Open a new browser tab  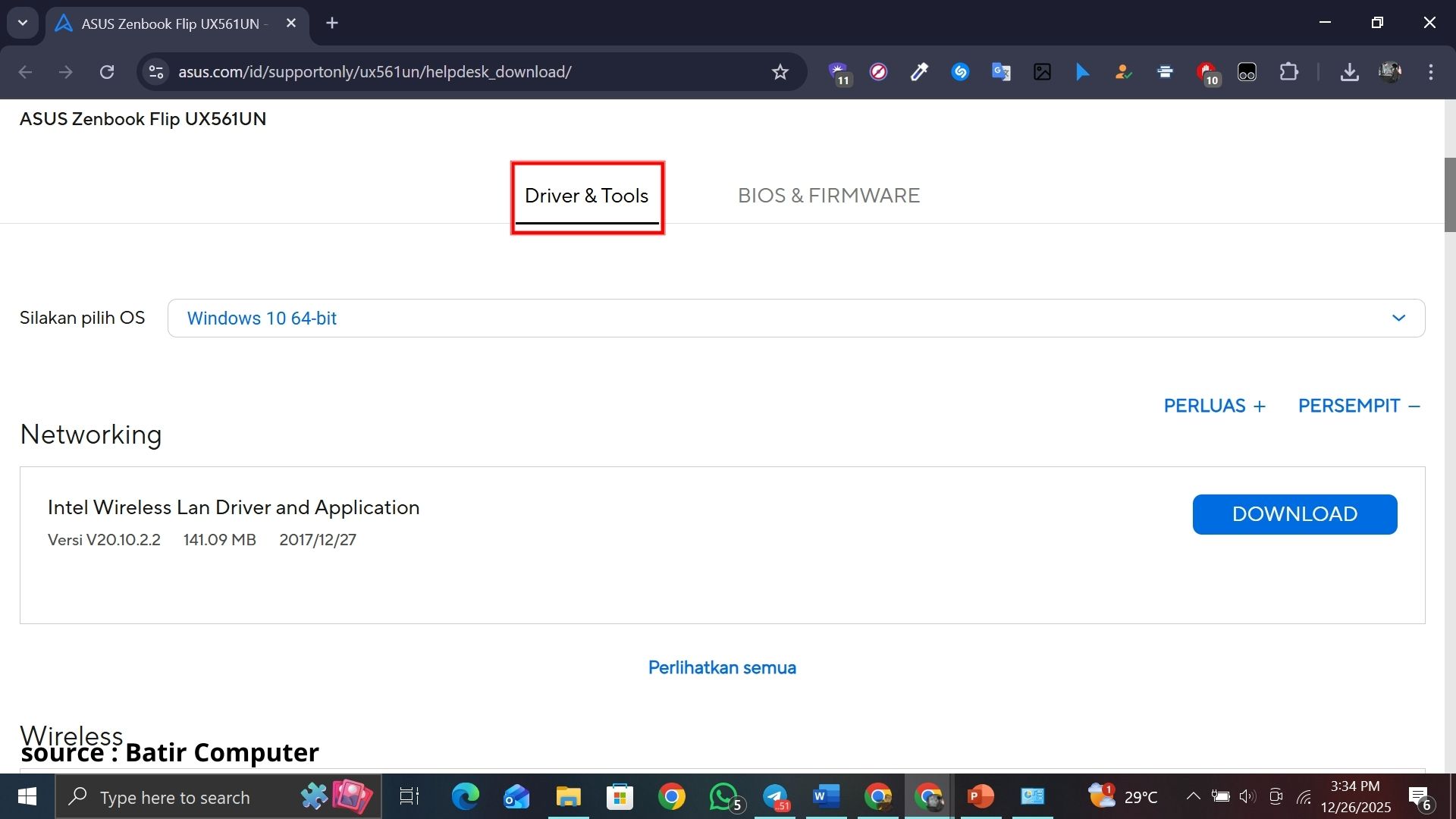[332, 24]
